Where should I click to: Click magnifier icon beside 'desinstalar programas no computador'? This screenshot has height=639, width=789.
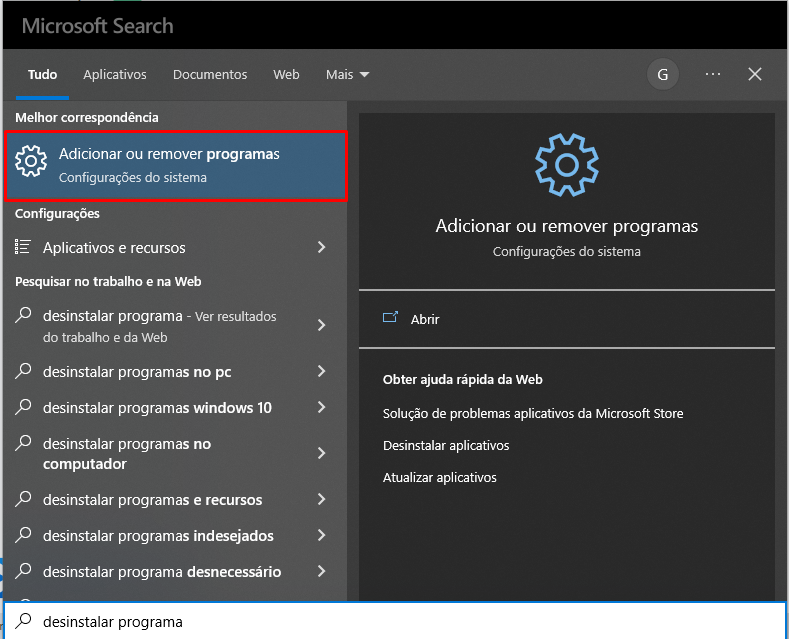[23, 443]
